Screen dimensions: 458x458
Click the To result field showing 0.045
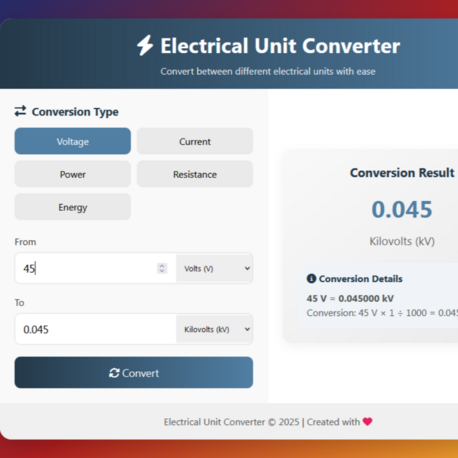tap(96, 329)
